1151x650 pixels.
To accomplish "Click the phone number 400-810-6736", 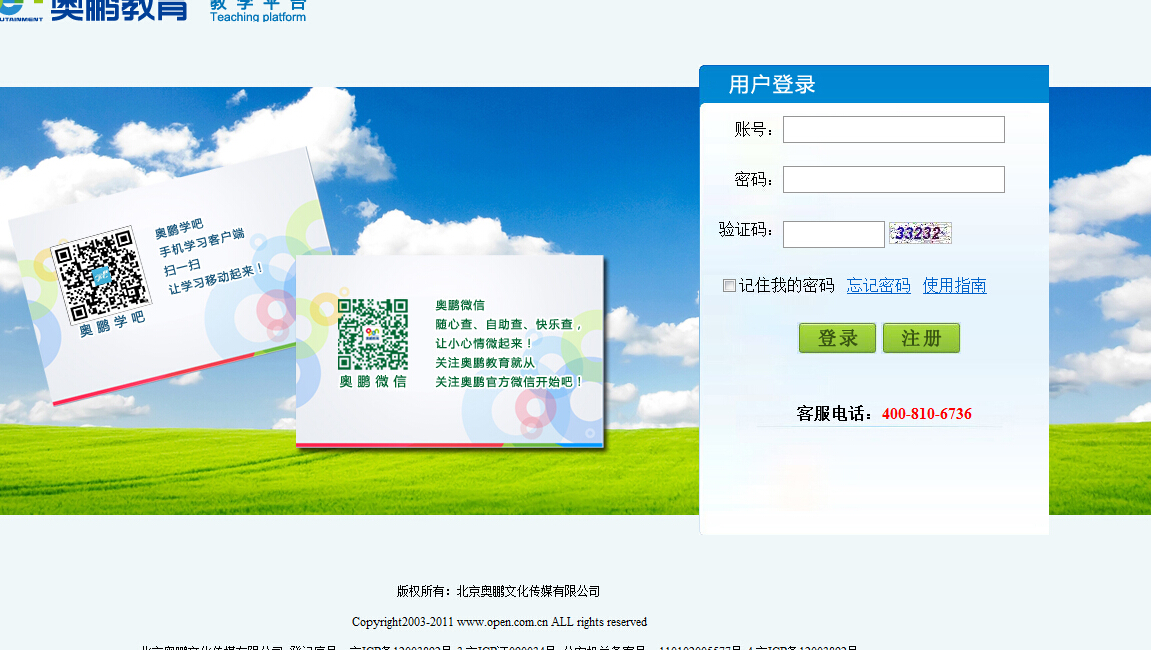I will point(926,414).
